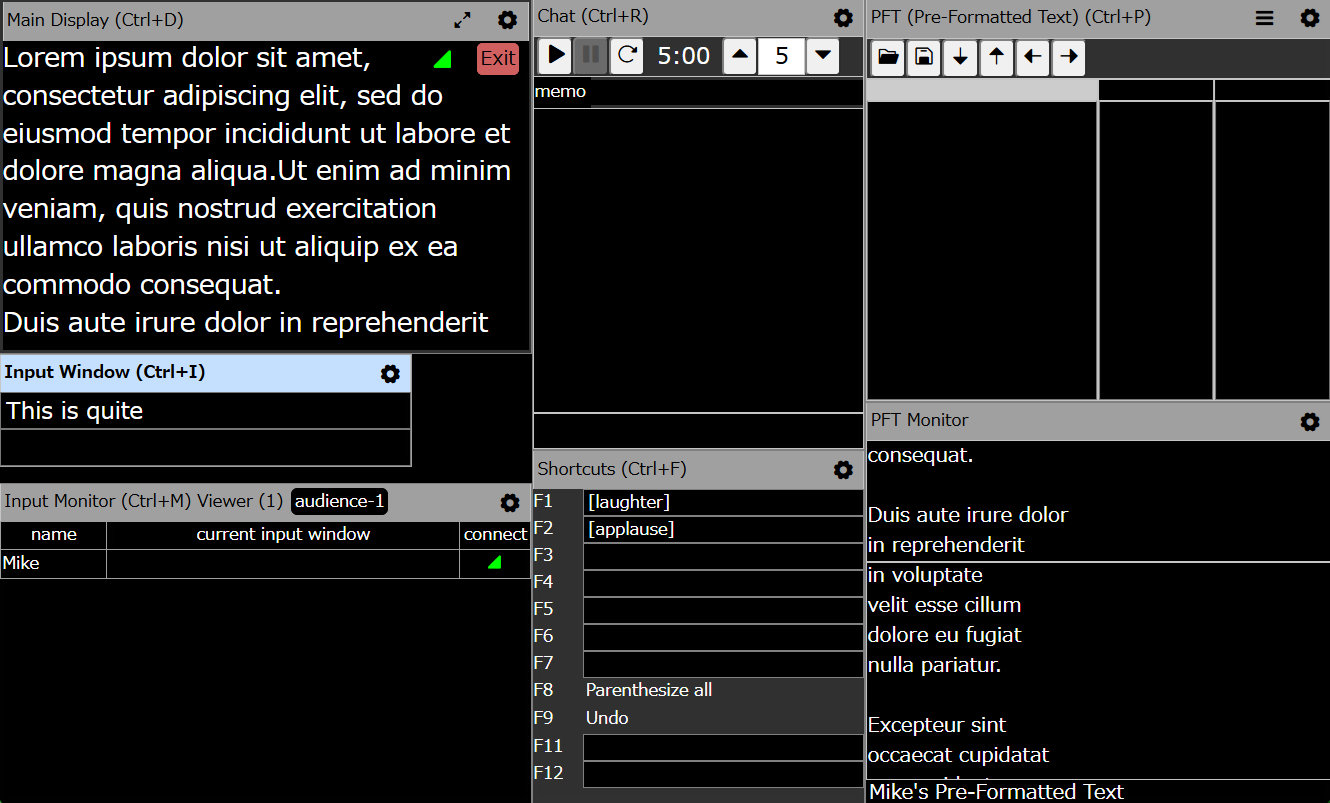Image resolution: width=1330 pixels, height=803 pixels.
Task: Toggle the green triangle in Main Display
Action: coord(441,59)
